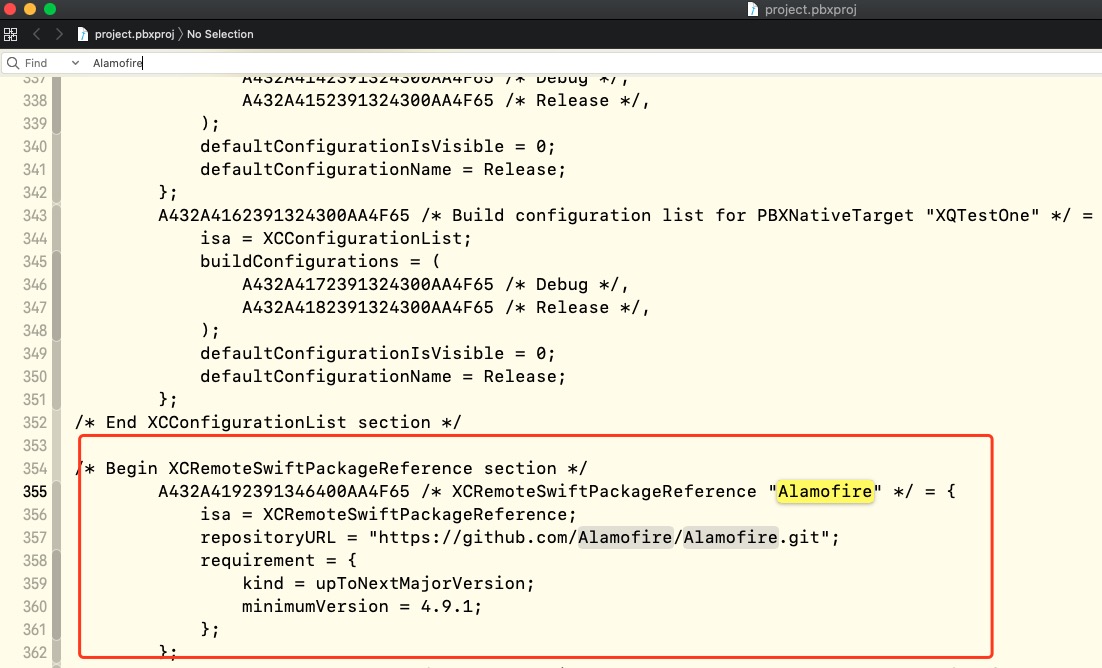The image size is (1102, 668).
Task: Click the red close window button
Action: [x=10, y=9]
